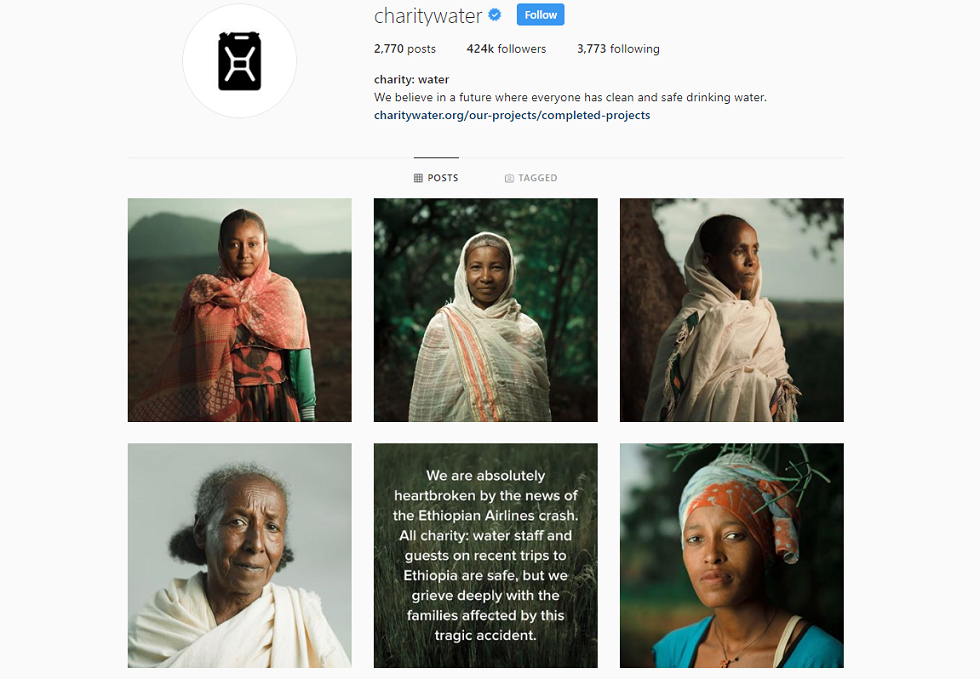Image resolution: width=980 pixels, height=679 pixels.
Task: Open portrait of elderly woman in white wrap
Action: 240,555
